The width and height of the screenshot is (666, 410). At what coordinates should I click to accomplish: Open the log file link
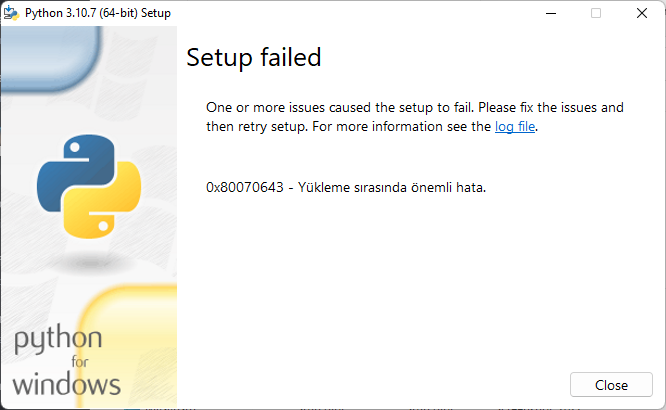(515, 127)
